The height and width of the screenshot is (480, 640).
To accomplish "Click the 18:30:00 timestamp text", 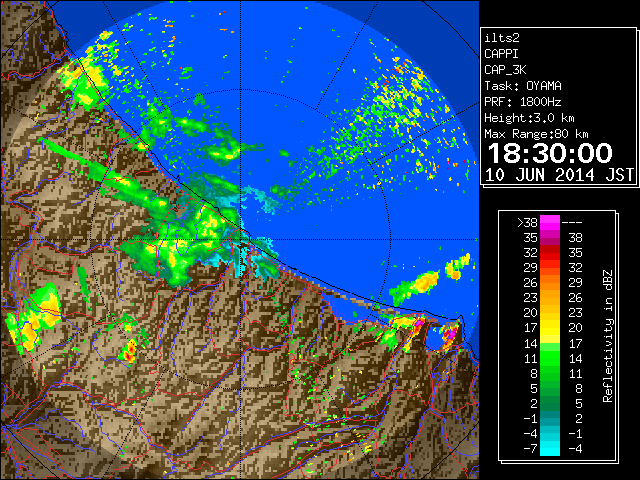I will click(x=550, y=153).
